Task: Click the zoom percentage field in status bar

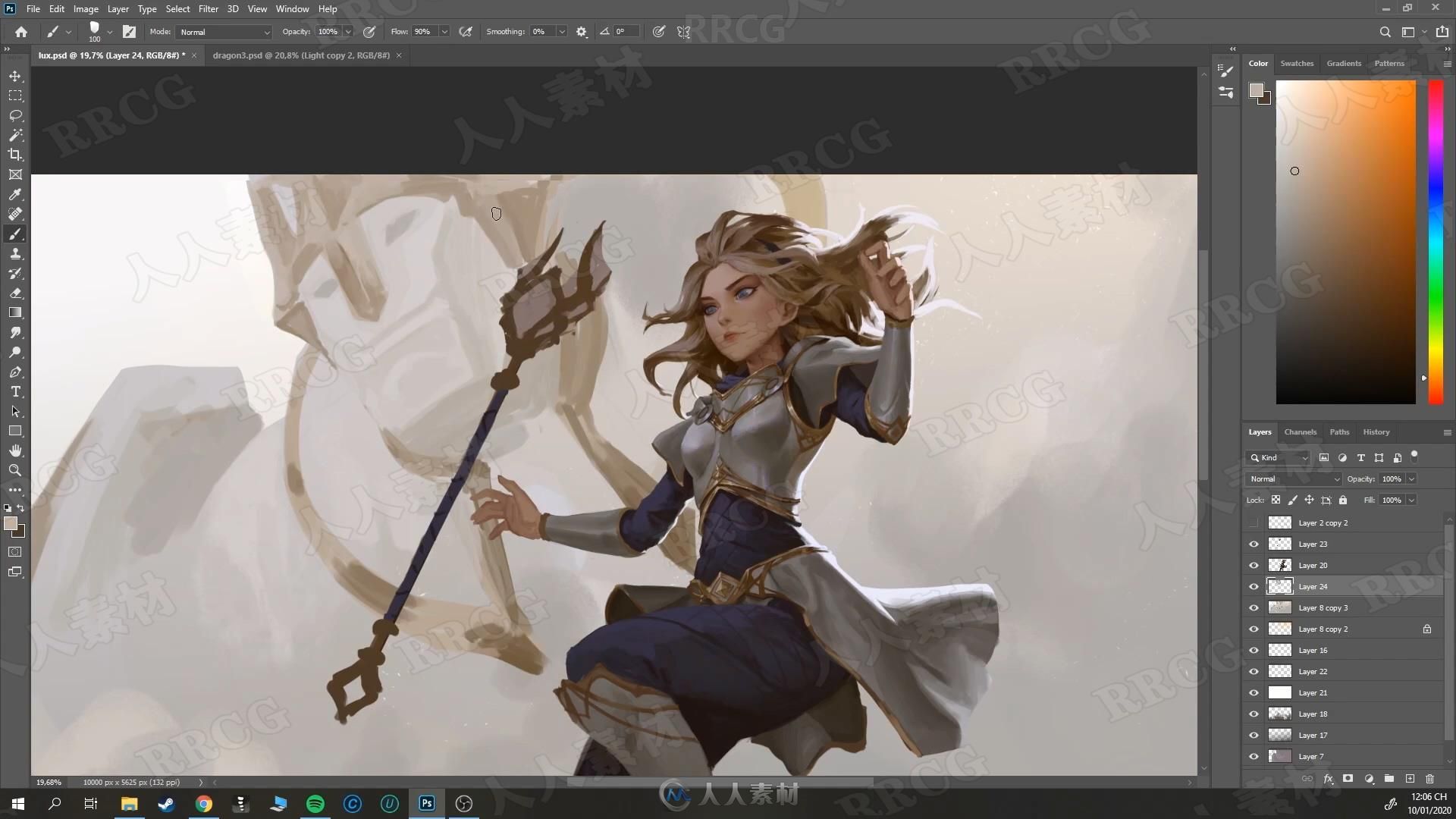Action: 49,782
